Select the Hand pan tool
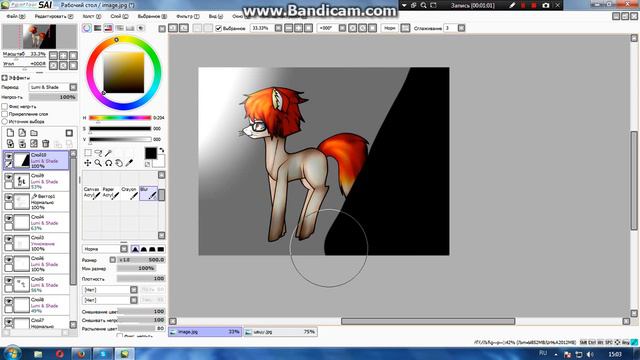The width and height of the screenshot is (640, 360). [x=118, y=163]
